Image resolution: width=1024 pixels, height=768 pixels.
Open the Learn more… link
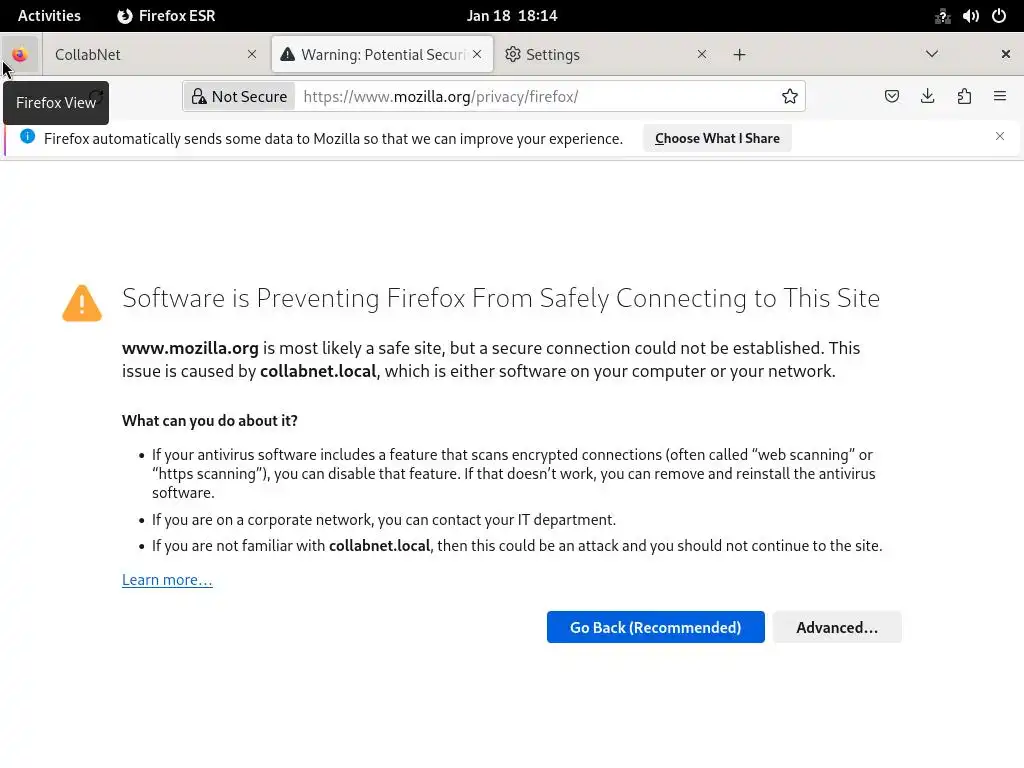coord(167,580)
